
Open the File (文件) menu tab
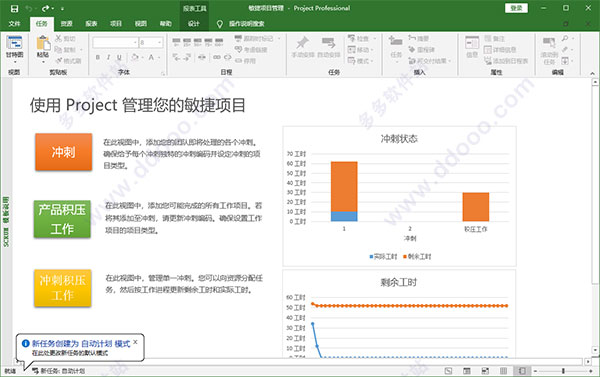[x=14, y=24]
